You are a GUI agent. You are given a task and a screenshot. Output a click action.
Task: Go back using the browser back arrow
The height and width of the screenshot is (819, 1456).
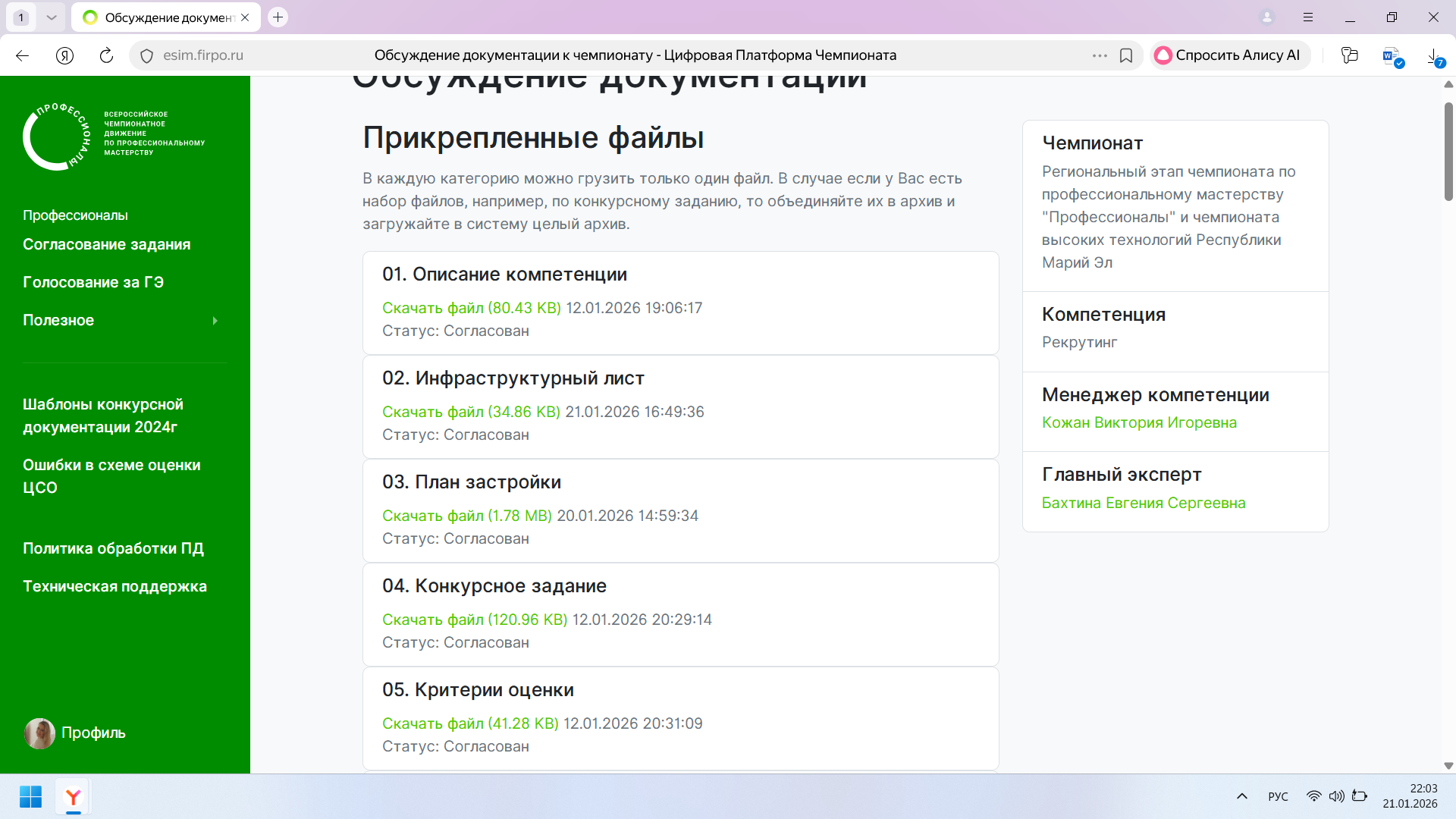tap(22, 55)
